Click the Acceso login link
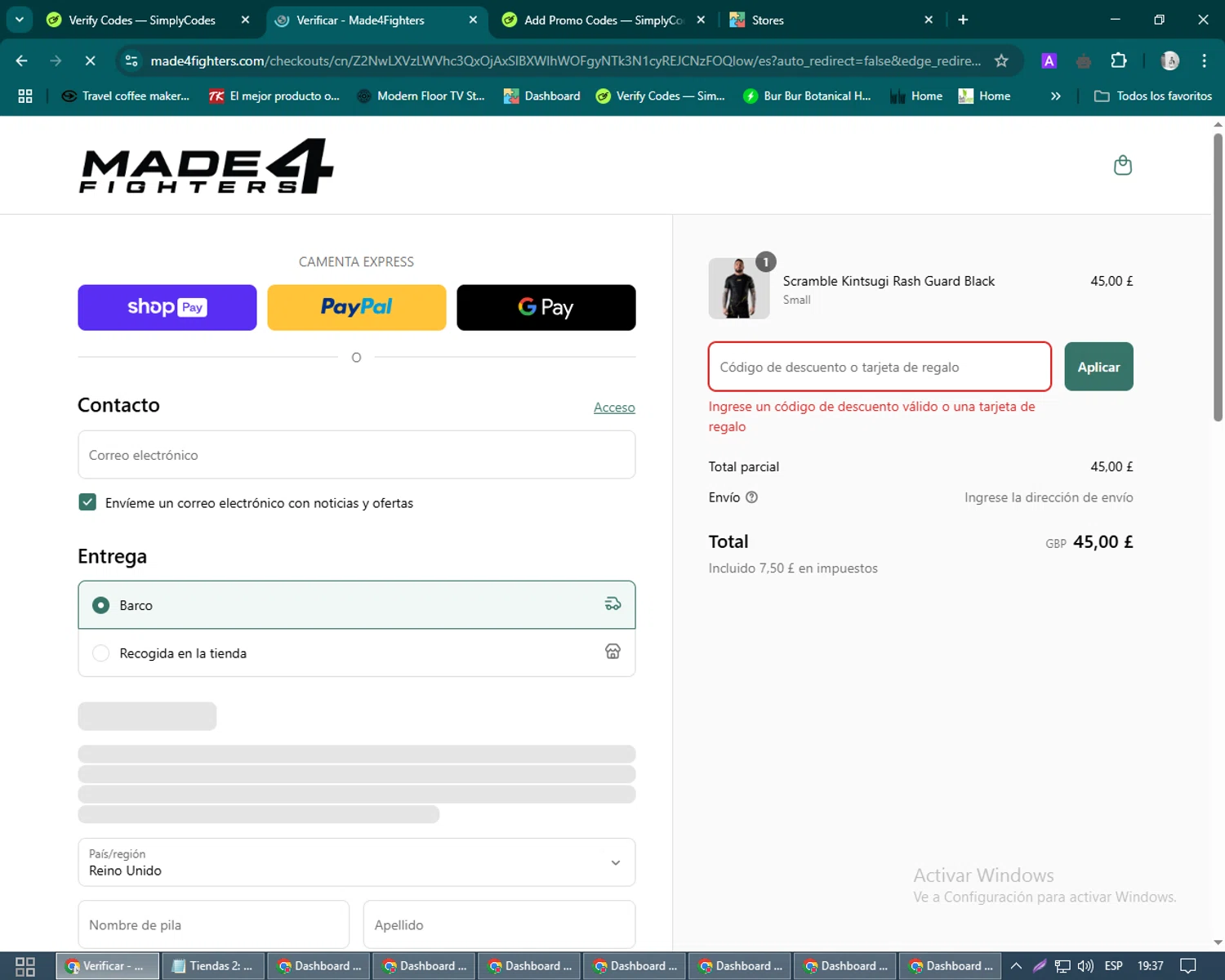 pos(614,407)
